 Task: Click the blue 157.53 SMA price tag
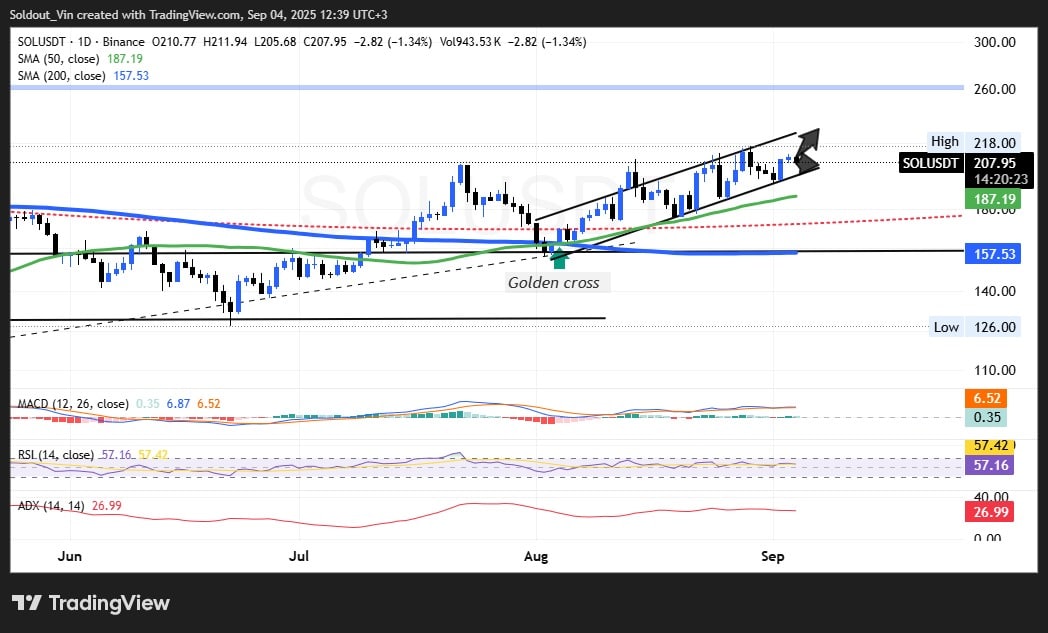tap(990, 255)
